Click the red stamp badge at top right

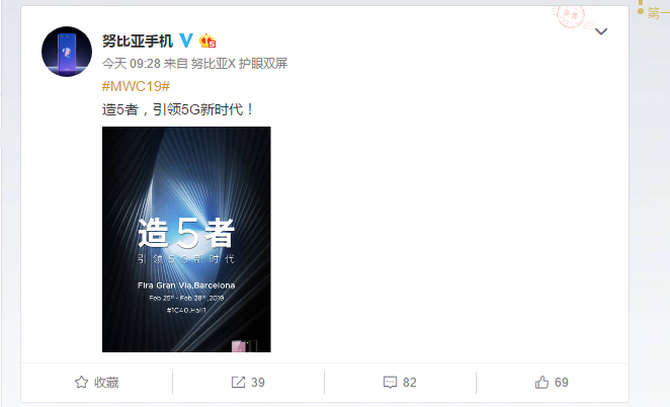click(x=570, y=16)
